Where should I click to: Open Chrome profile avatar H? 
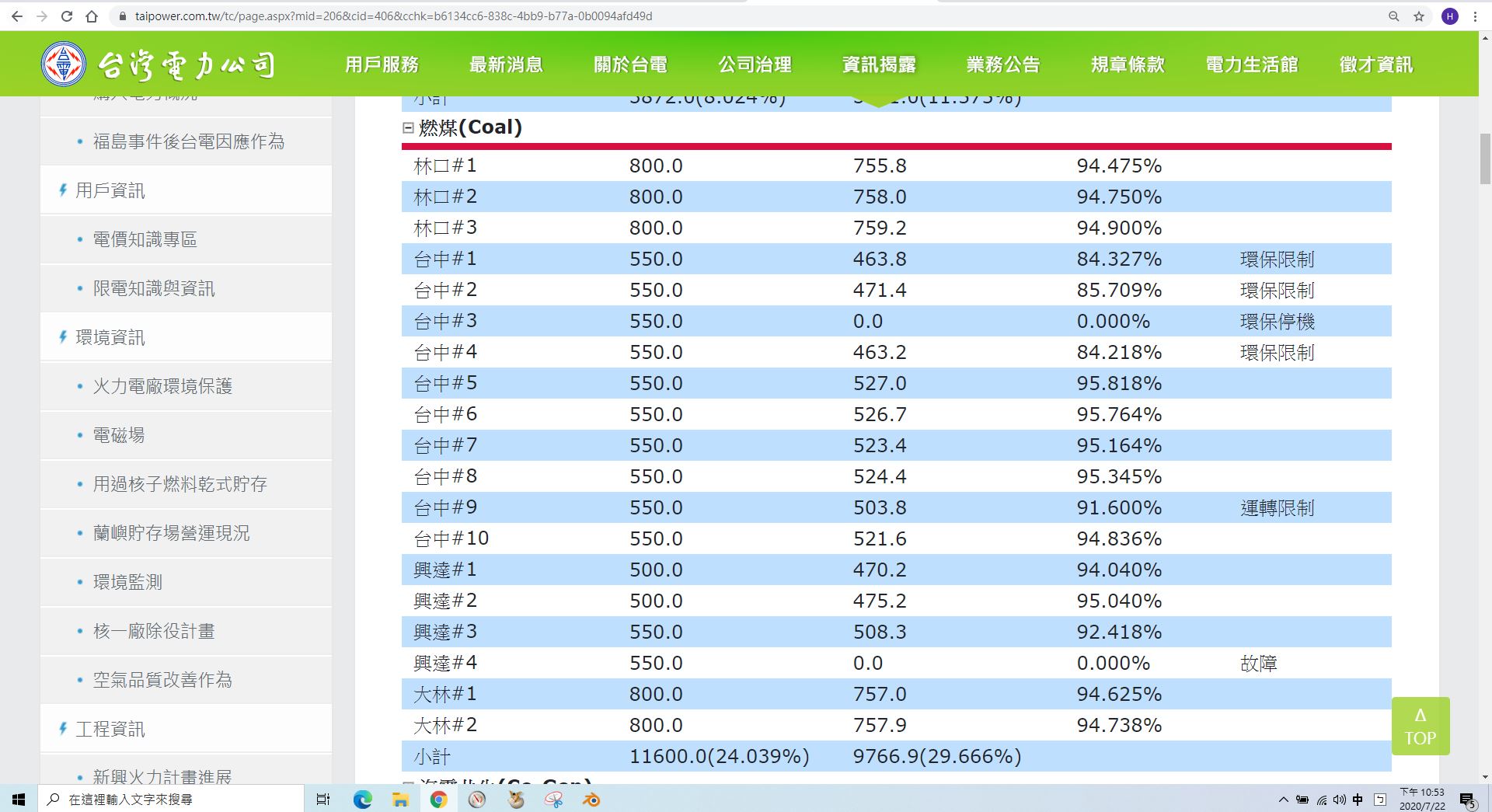pyautogui.click(x=1450, y=16)
